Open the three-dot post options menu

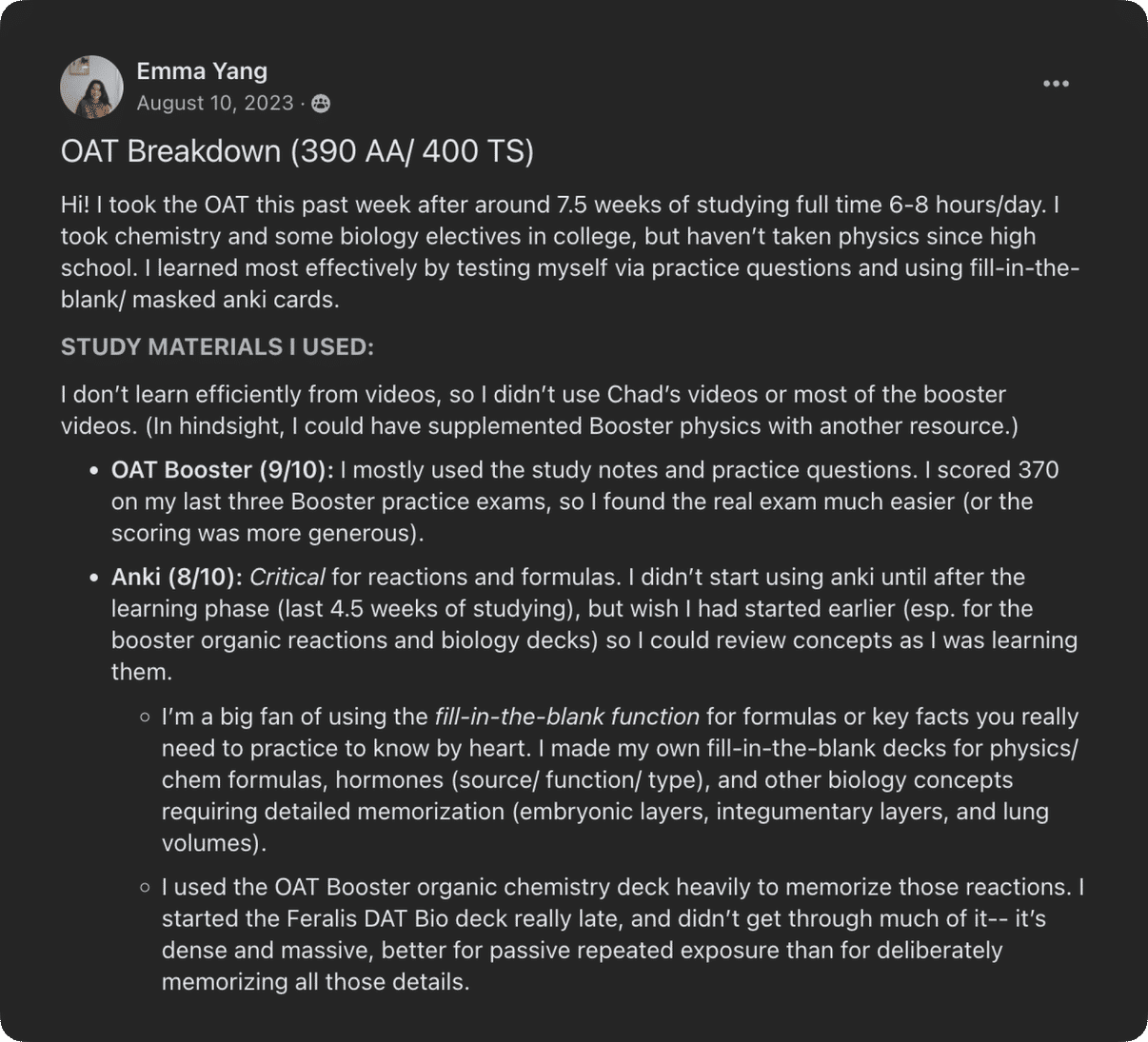(x=1056, y=84)
